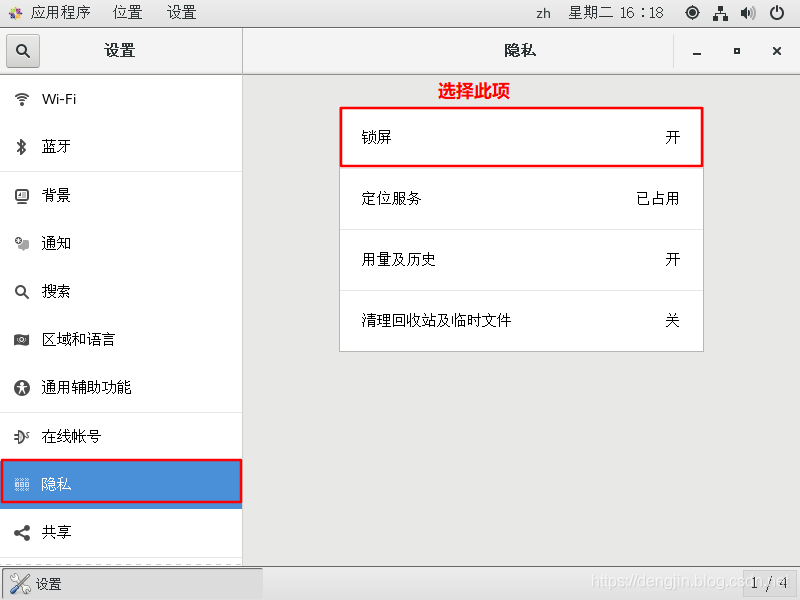This screenshot has width=800, height=600.
Task: Maximize the Settings window
Action: click(737, 51)
